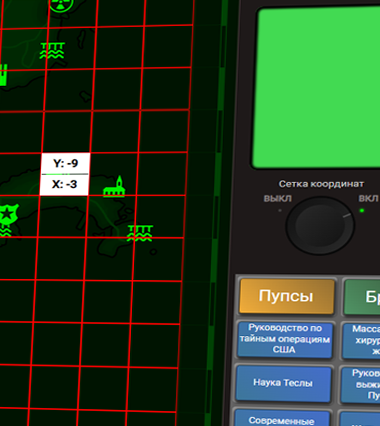Viewport: 380px width, 426px height.
Task: Click the X: -3 coordinate label
Action: 64,184
